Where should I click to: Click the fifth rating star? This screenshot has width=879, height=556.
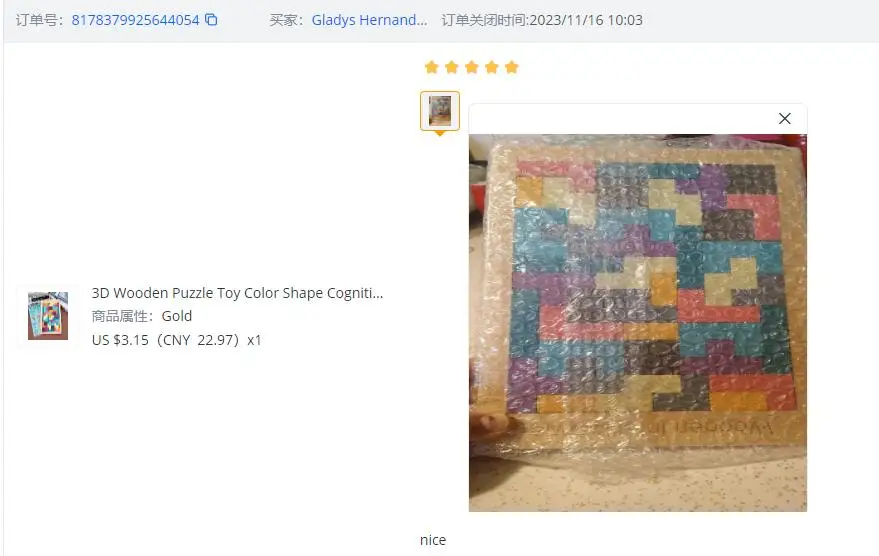(512, 67)
